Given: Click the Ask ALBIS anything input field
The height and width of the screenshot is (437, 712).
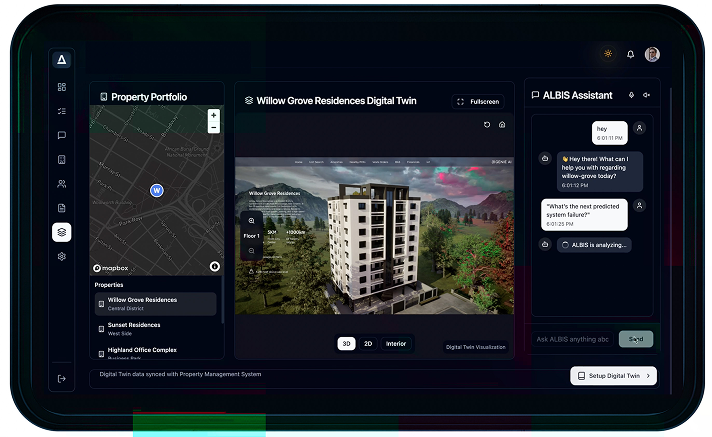Looking at the screenshot, I should point(570,339).
